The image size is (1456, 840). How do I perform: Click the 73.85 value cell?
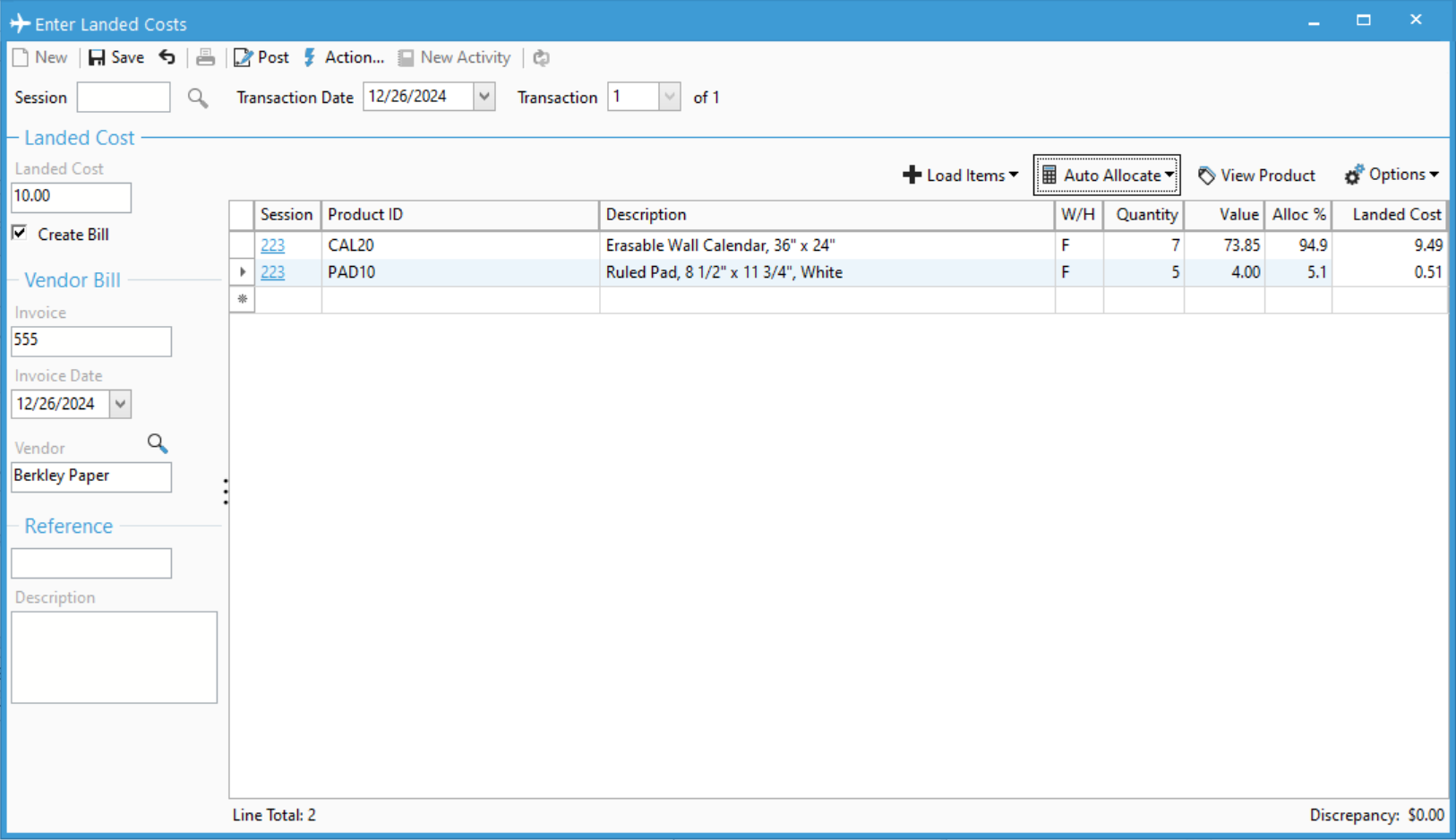(x=1224, y=245)
